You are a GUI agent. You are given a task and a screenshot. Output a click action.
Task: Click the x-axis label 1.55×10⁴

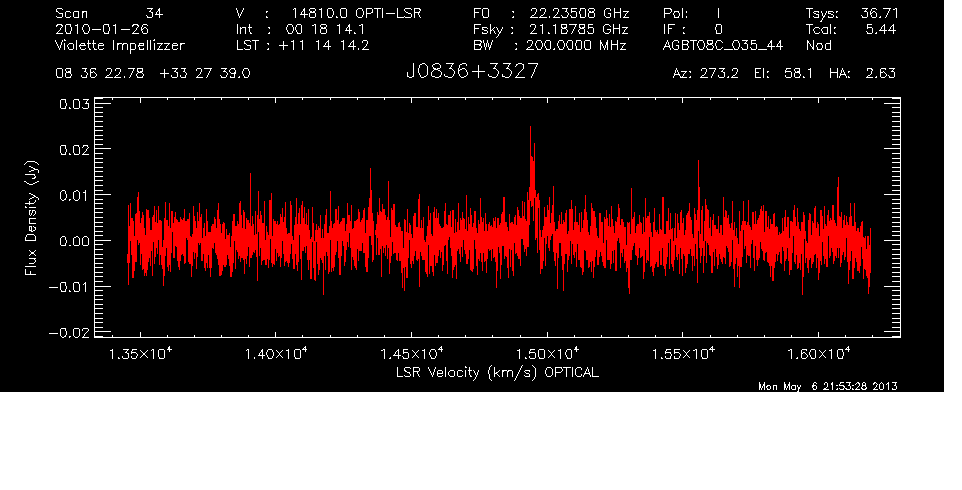pos(683,354)
